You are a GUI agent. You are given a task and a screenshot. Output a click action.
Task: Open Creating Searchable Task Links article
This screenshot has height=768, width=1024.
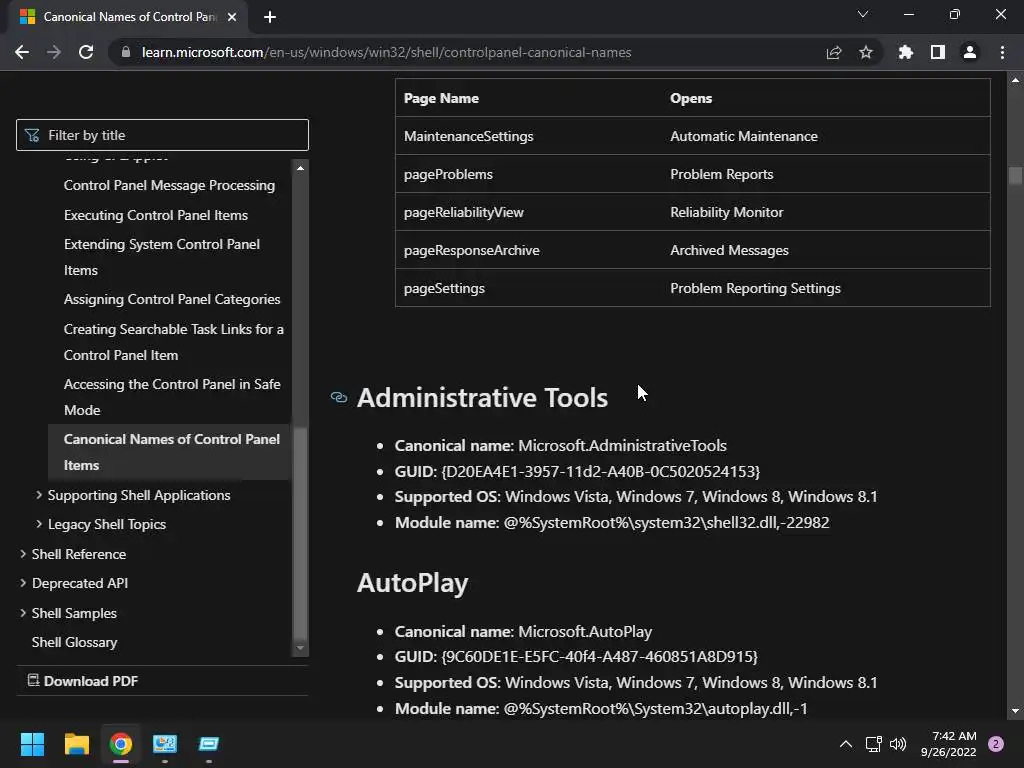point(174,342)
